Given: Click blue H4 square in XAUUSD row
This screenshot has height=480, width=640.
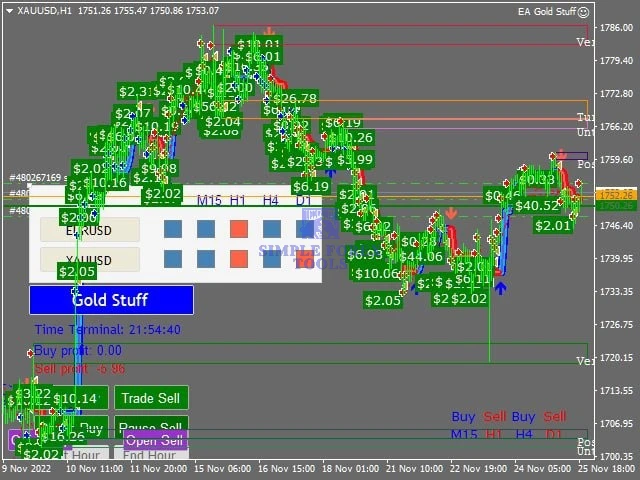Looking at the screenshot, I should tap(271, 260).
